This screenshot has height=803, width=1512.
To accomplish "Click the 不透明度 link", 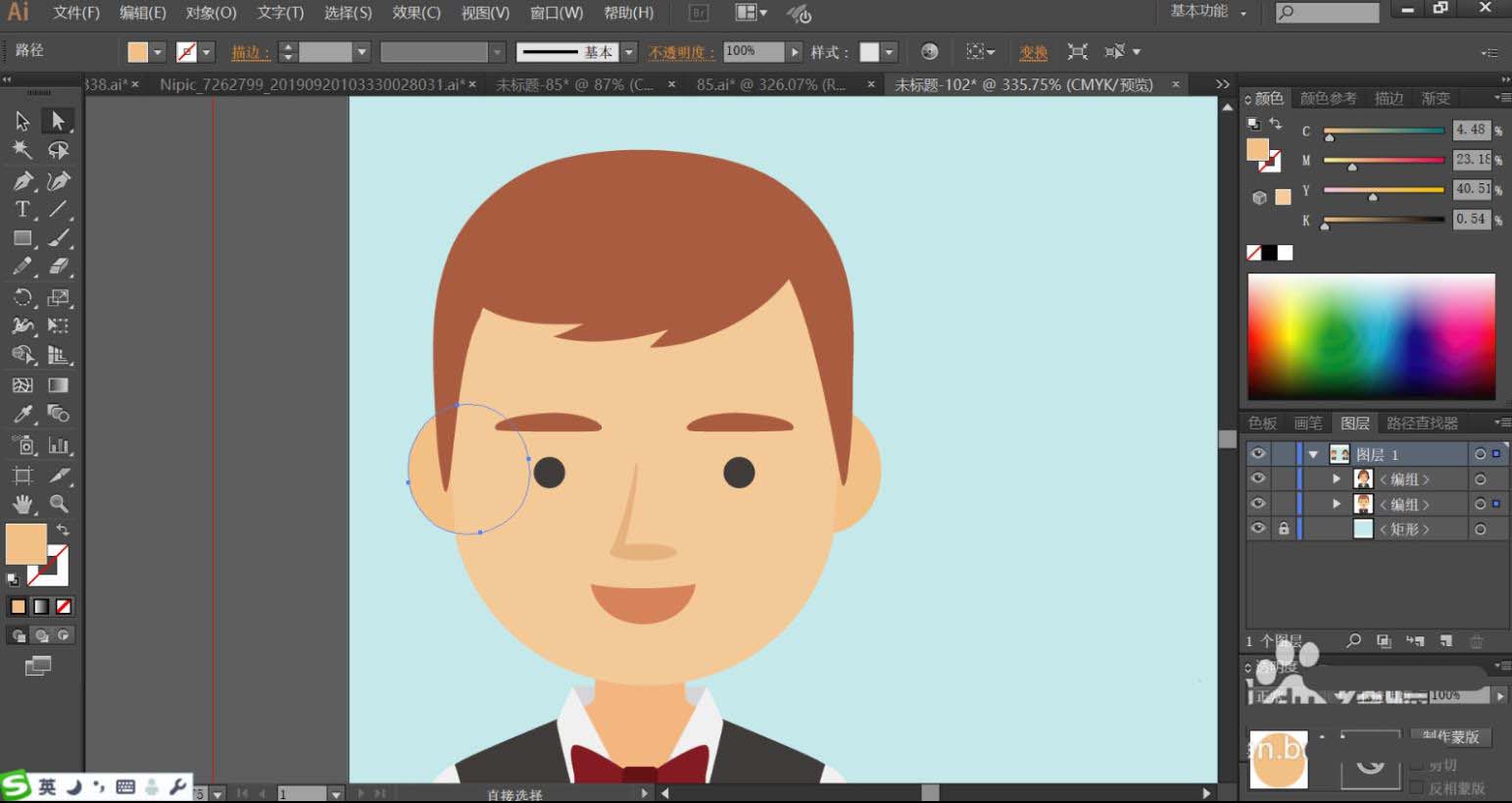I will 680,52.
